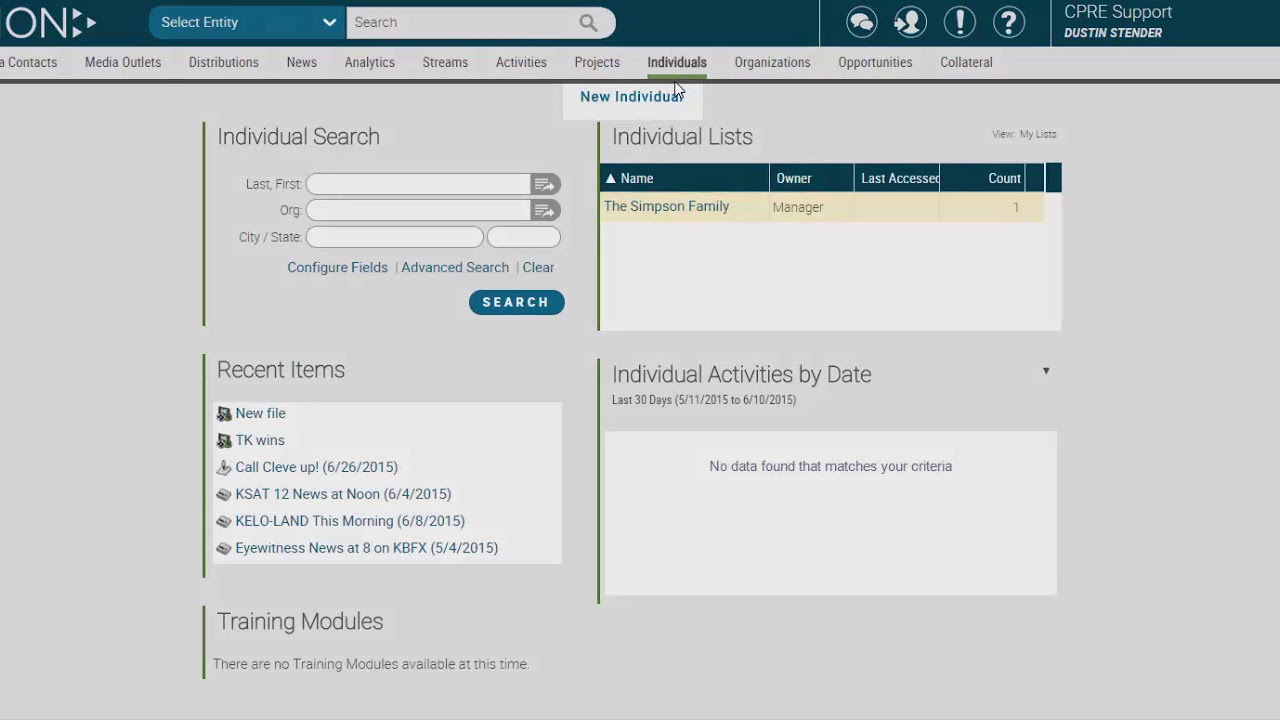Click the magnifier icon in the search box
The width and height of the screenshot is (1280, 720).
(588, 22)
